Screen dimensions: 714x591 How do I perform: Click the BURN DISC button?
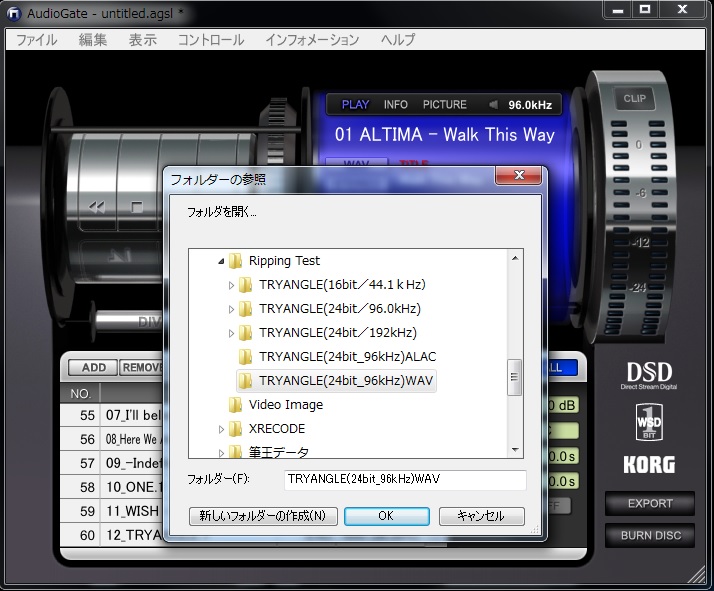coord(650,535)
